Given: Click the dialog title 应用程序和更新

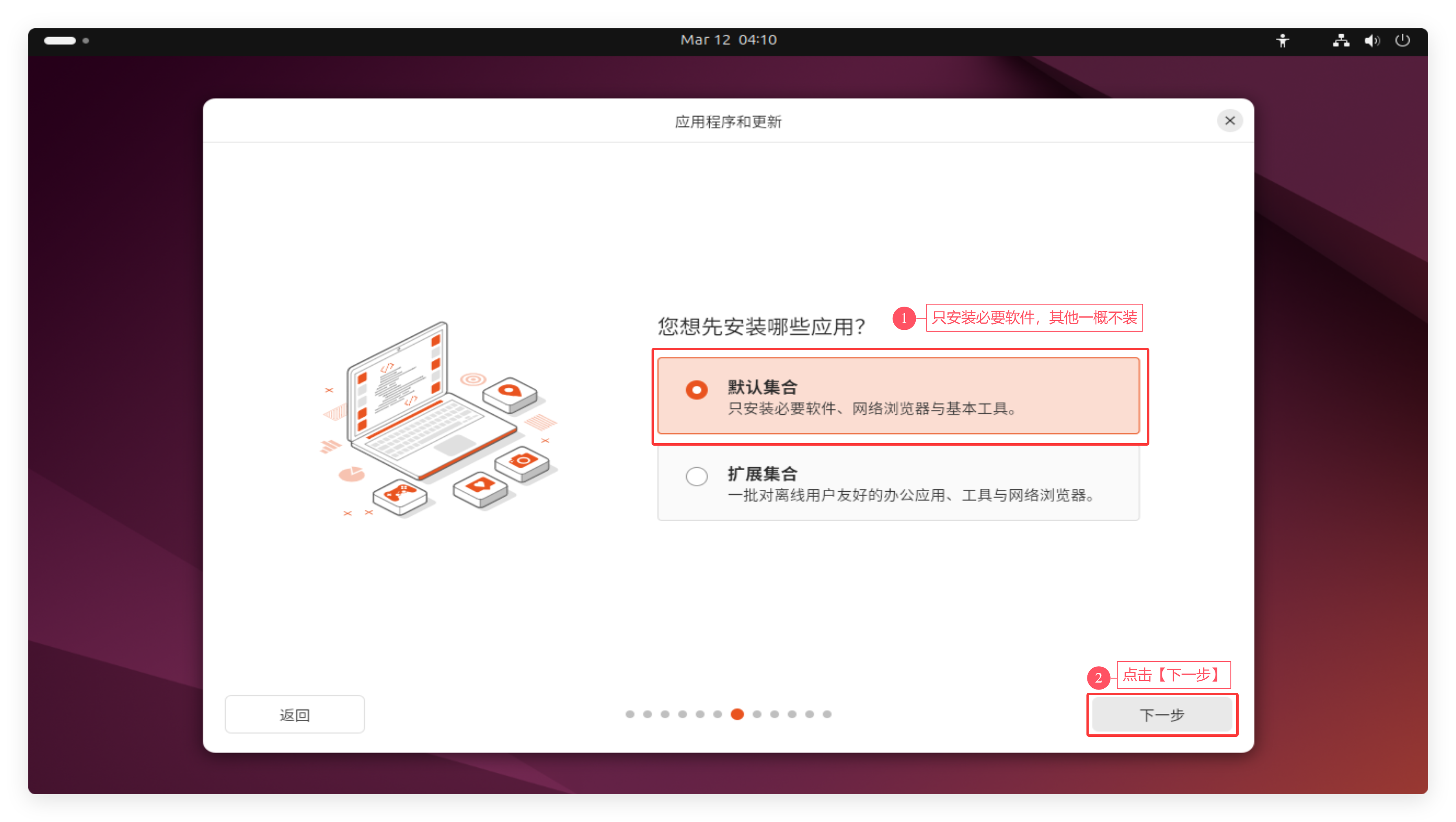Looking at the screenshot, I should (x=728, y=122).
